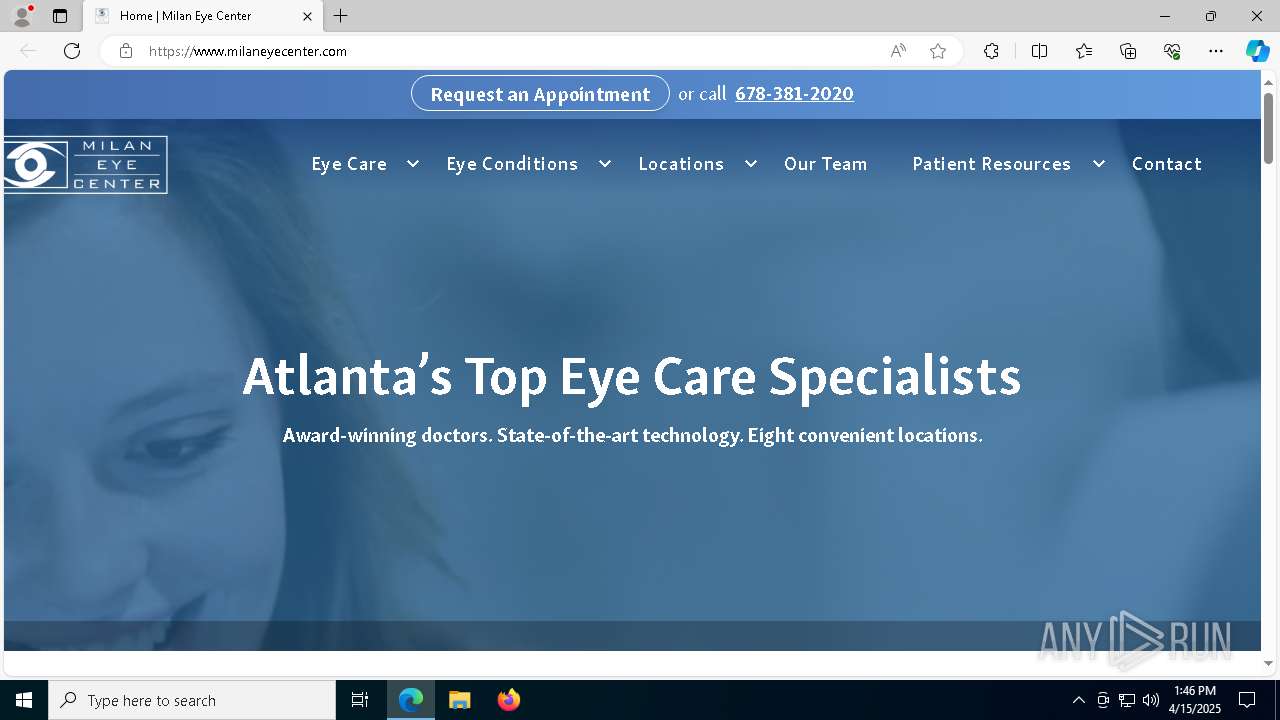
Task: Add this page to favorites star
Action: 938,51
